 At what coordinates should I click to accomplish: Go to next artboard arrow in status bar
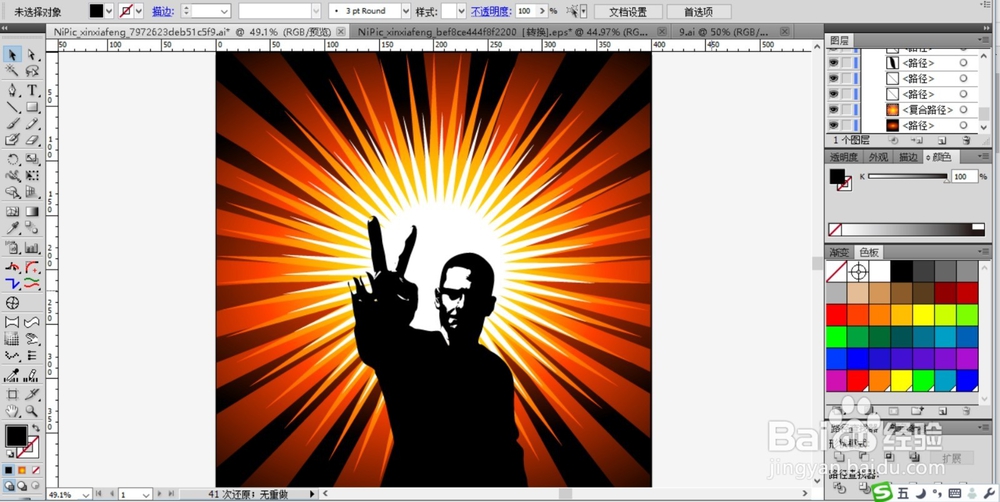pyautogui.click(x=159, y=494)
